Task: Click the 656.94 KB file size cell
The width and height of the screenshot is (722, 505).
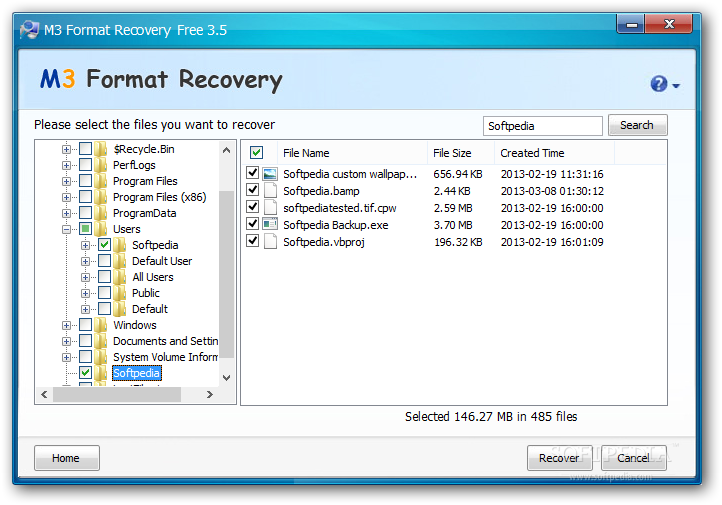Action: [458, 174]
